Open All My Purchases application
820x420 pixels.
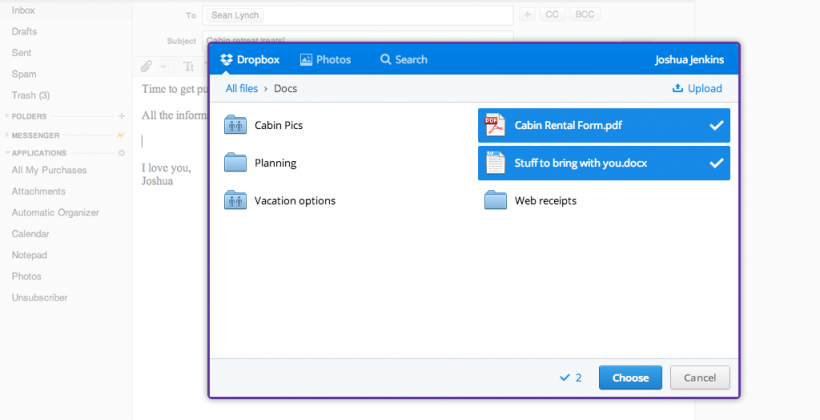tap(49, 170)
